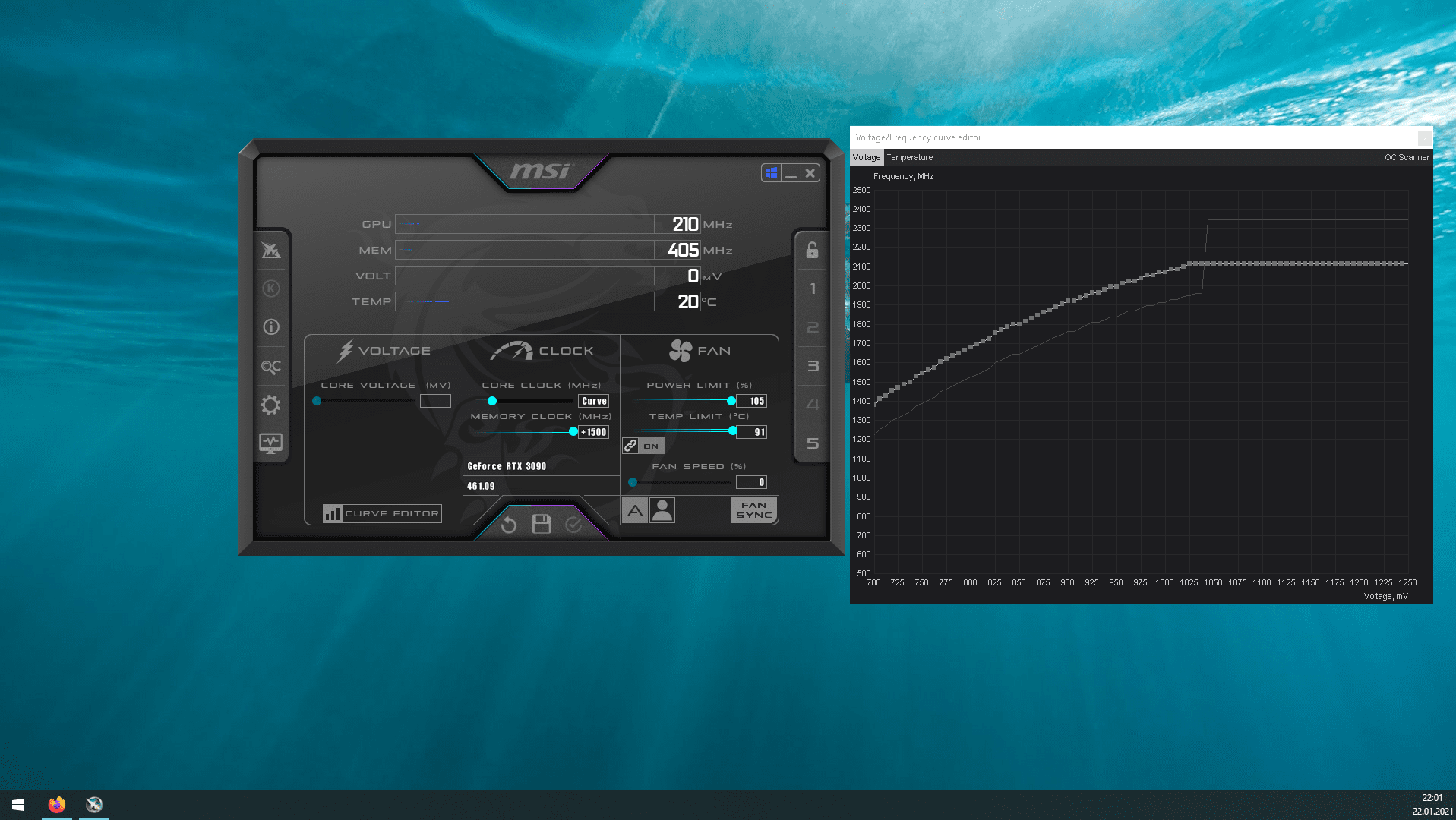Screen dimensions: 1456x820
Task: Click the curve point at 1400 MHz
Action: click(x=880, y=399)
